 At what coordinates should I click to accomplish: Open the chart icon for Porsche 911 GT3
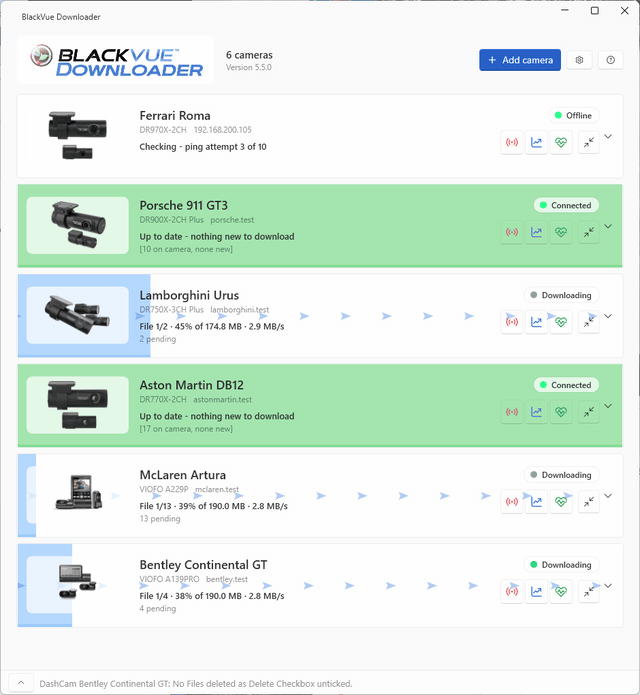(x=536, y=232)
